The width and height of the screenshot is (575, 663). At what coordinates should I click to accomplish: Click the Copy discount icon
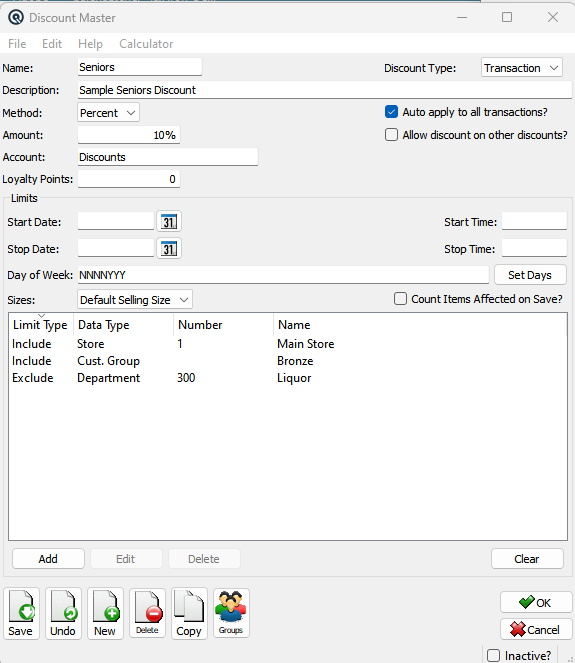pyautogui.click(x=189, y=613)
